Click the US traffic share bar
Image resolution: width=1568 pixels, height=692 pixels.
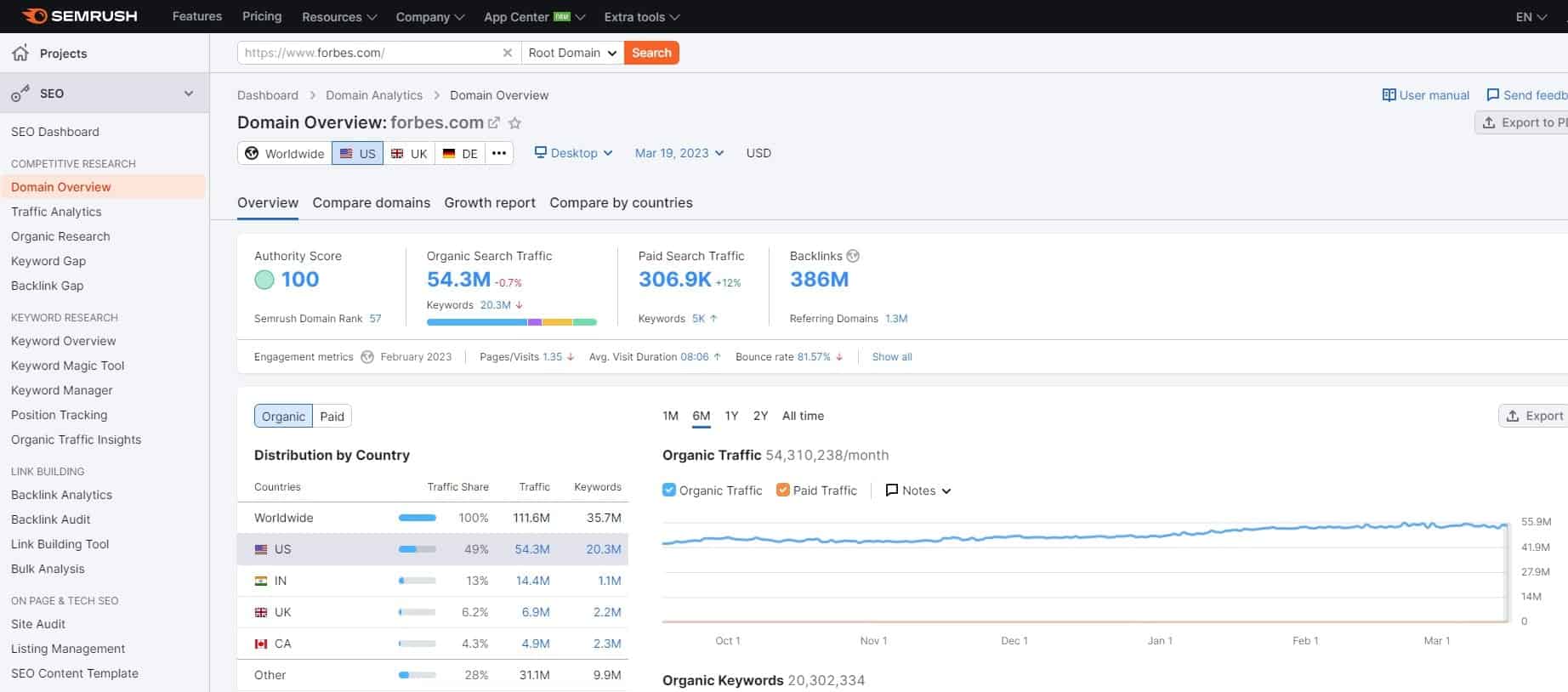click(418, 549)
